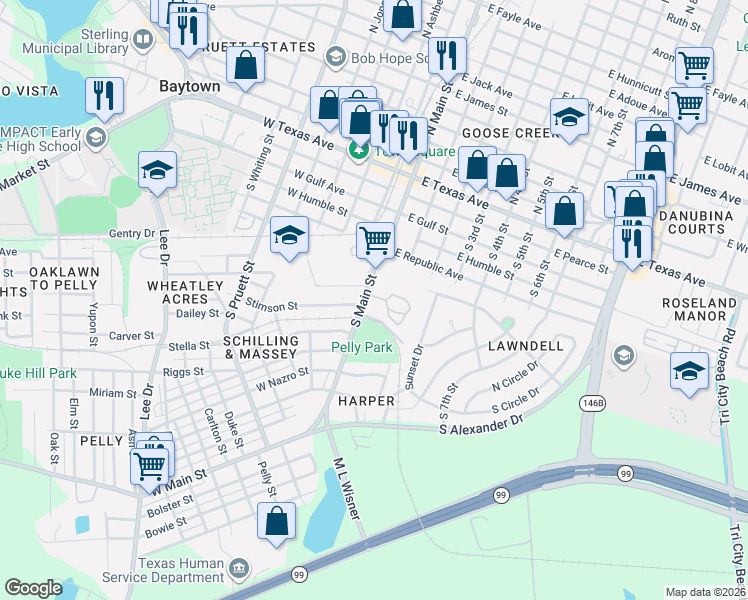Click the Bob Hope School icon
The width and height of the screenshot is (748, 600).
click(335, 57)
